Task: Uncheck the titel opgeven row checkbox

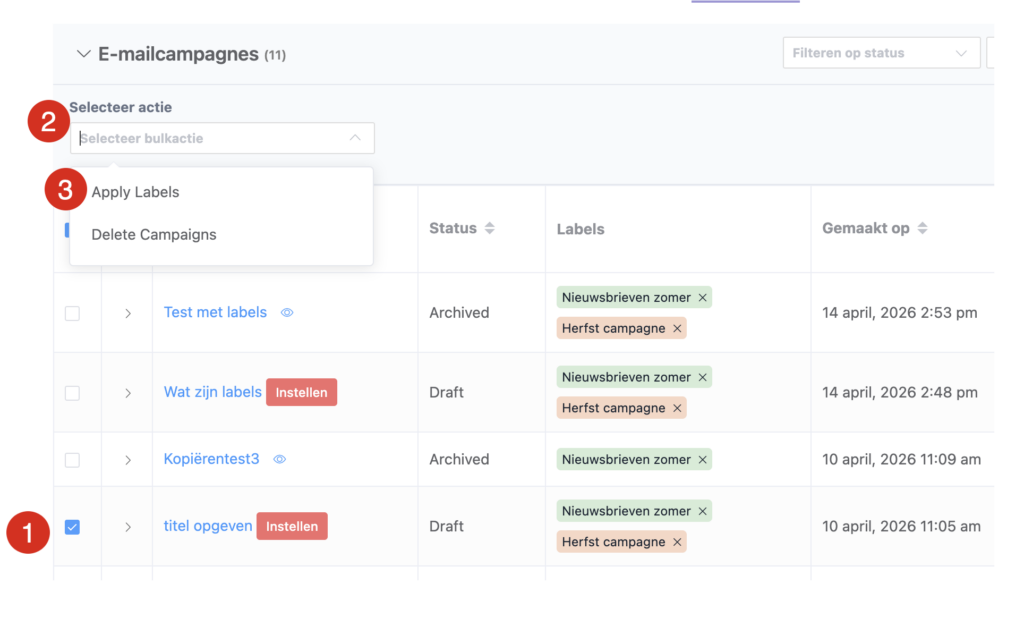Action: pyautogui.click(x=72, y=527)
